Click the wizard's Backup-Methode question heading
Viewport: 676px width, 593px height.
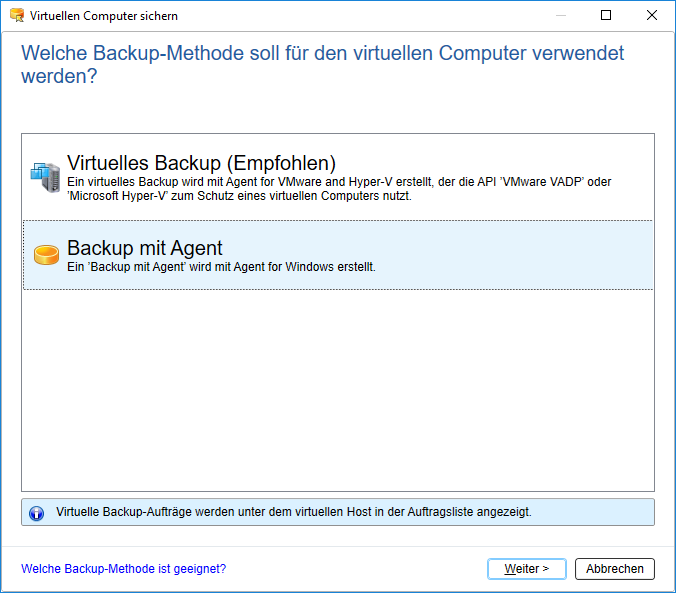tap(322, 64)
